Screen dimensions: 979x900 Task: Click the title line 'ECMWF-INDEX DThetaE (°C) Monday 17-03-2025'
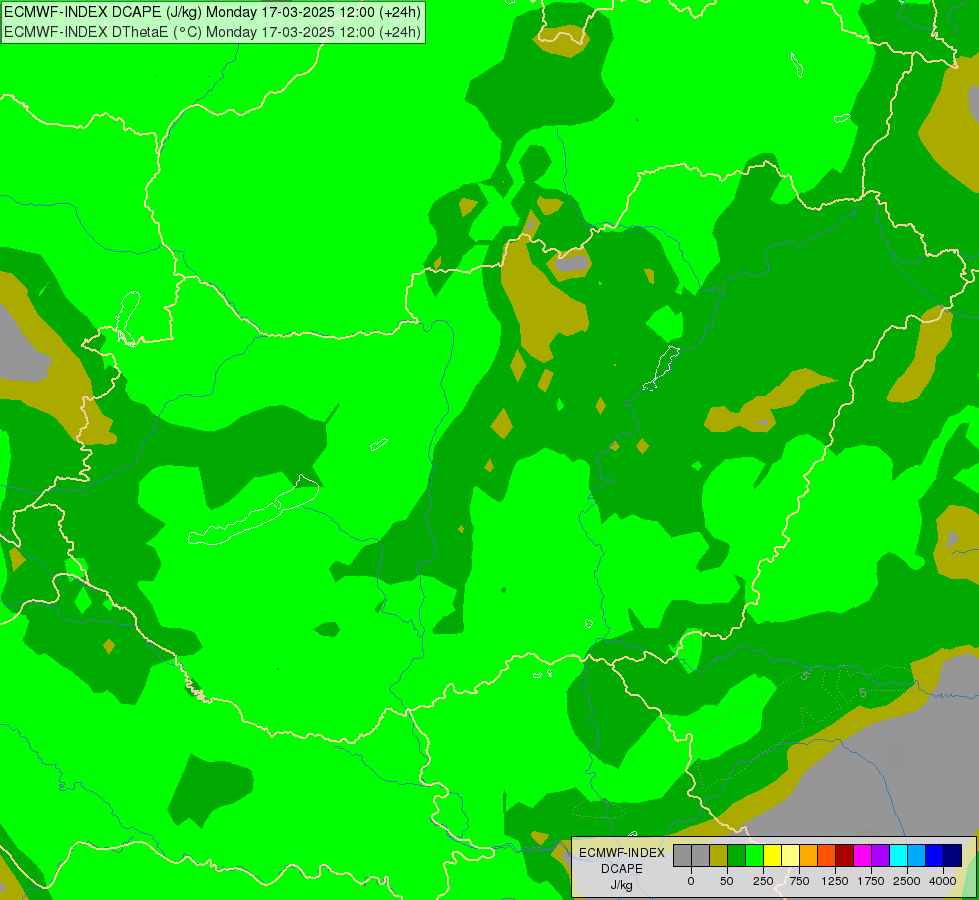click(212, 32)
